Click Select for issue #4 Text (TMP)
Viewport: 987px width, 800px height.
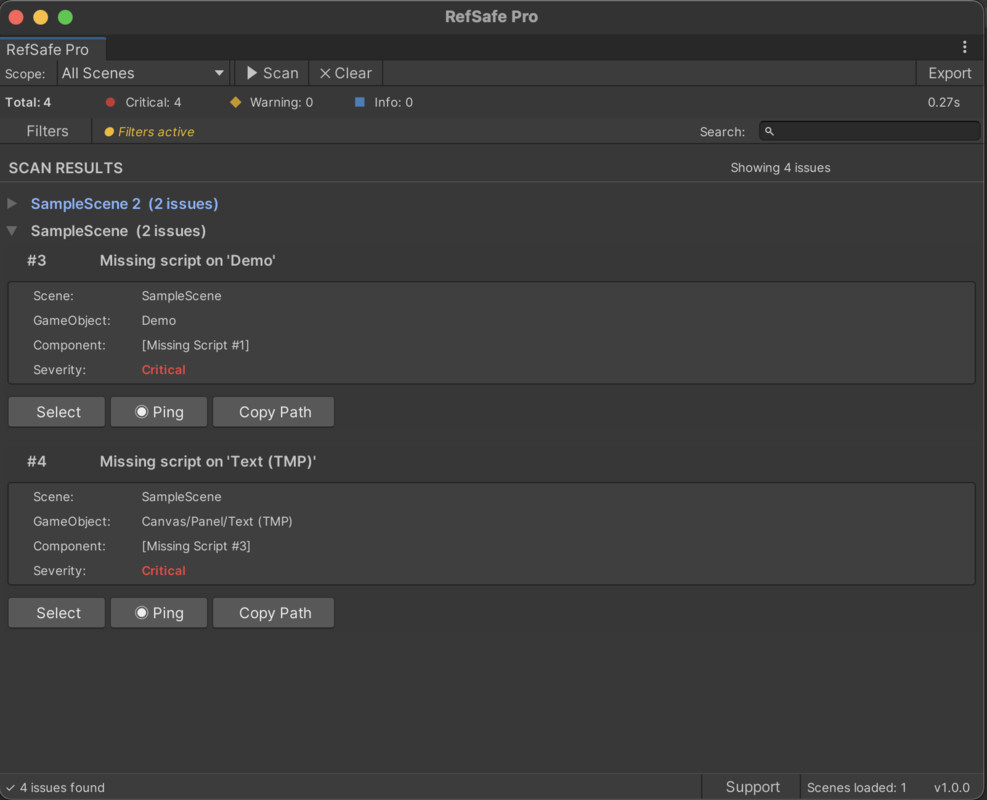tap(57, 612)
